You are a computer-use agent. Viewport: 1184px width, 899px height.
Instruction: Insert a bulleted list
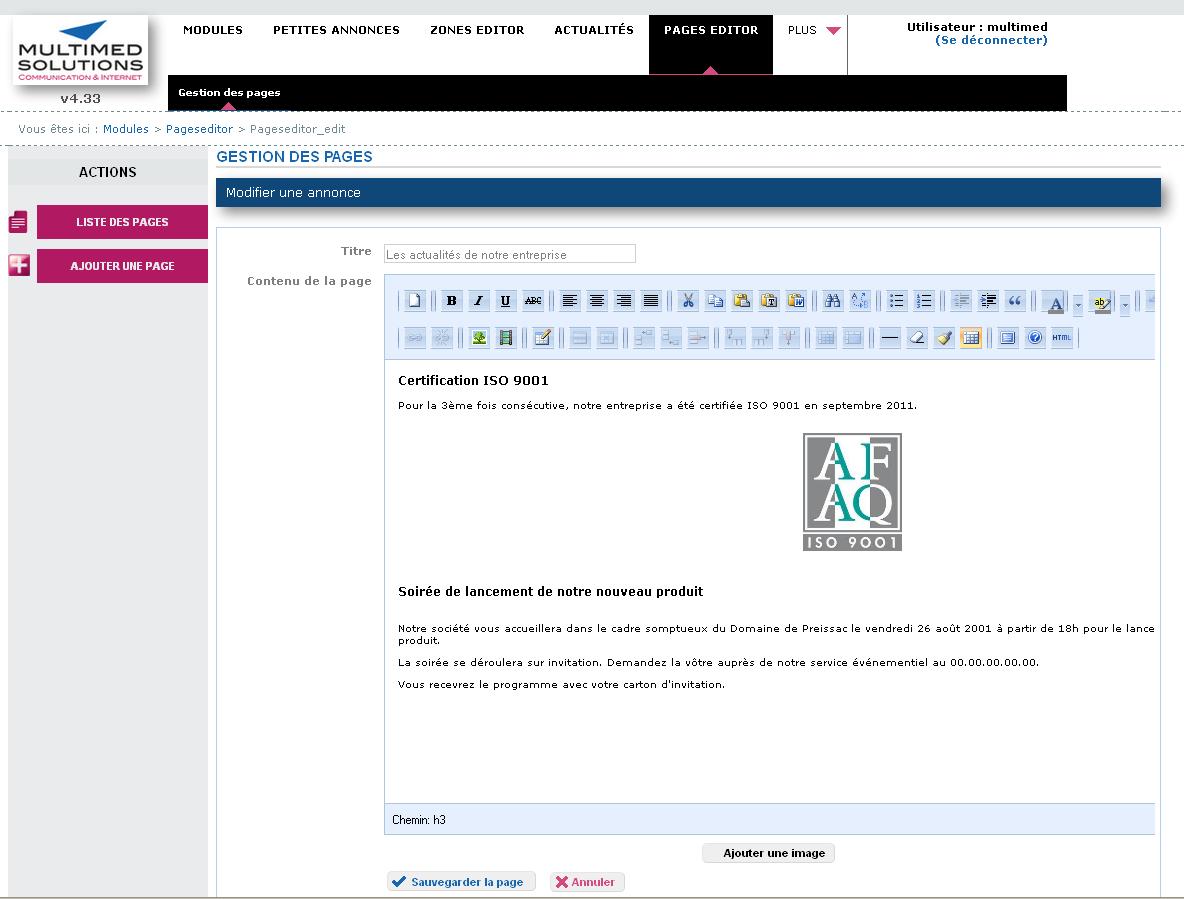click(897, 300)
